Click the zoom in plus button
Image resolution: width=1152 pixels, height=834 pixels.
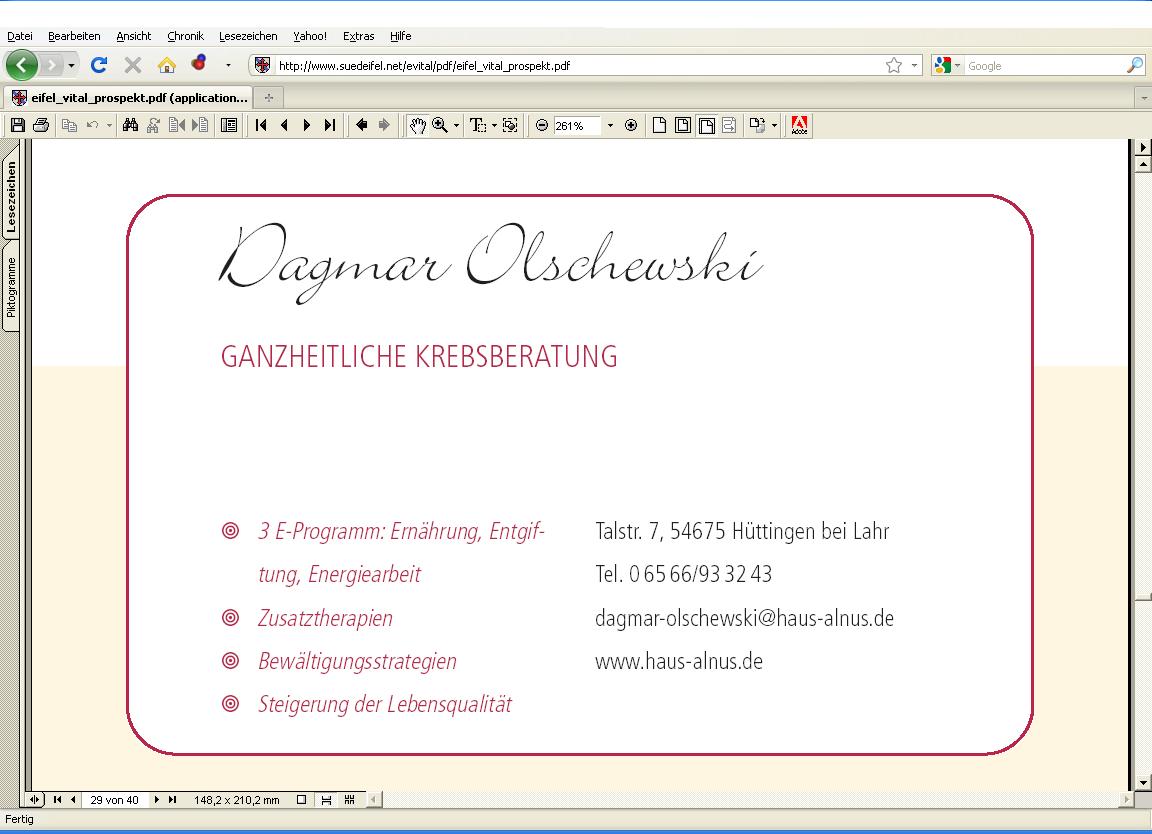[631, 125]
